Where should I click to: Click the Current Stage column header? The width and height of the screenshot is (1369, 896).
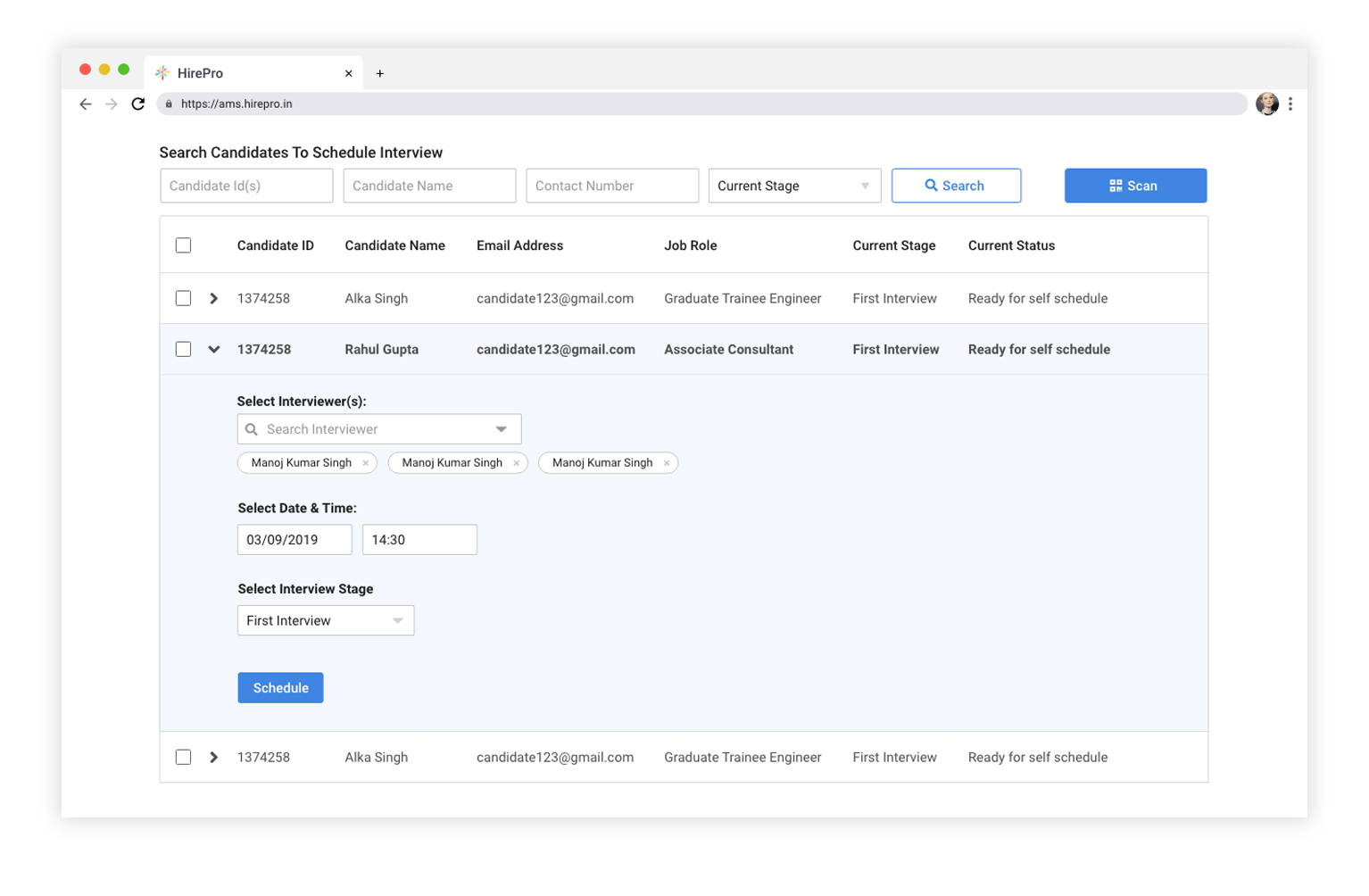(x=894, y=245)
